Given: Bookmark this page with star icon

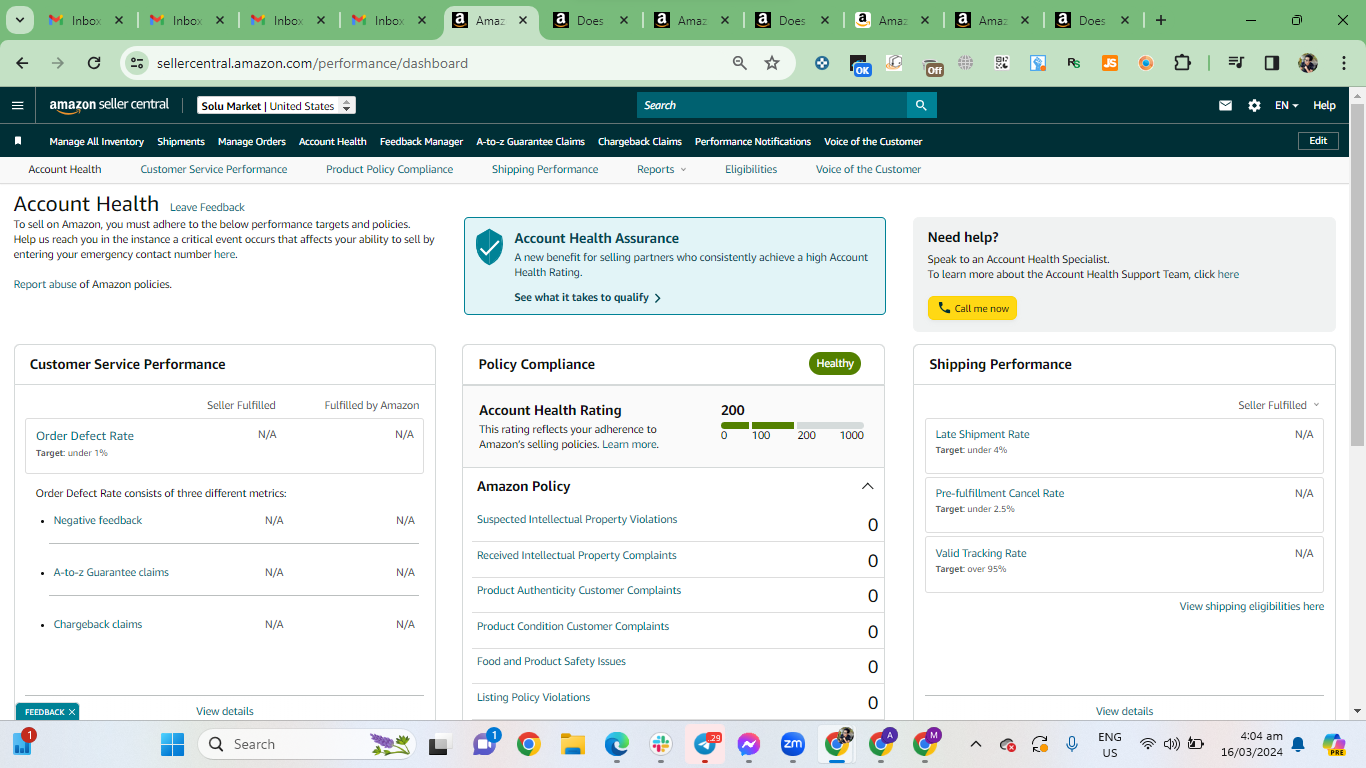Looking at the screenshot, I should (772, 63).
